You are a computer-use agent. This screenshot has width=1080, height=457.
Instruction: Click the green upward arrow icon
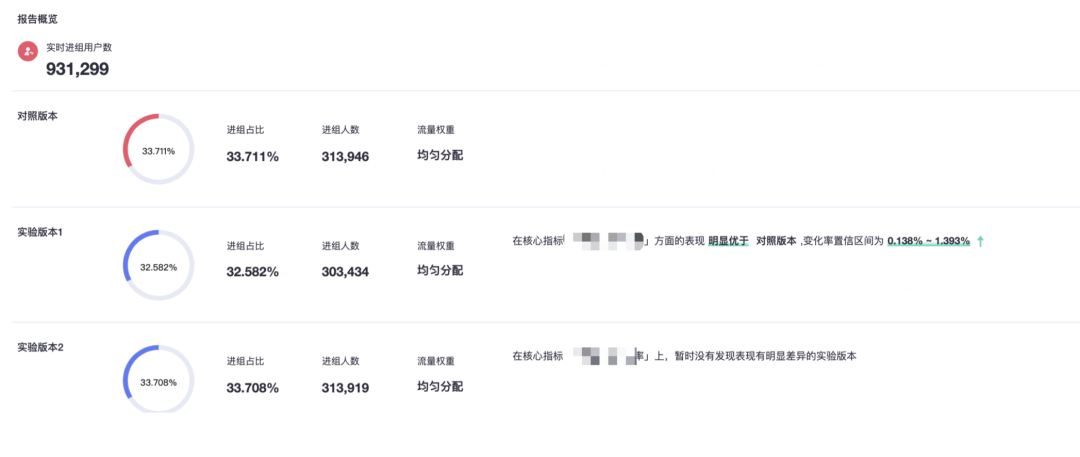[x=980, y=241]
